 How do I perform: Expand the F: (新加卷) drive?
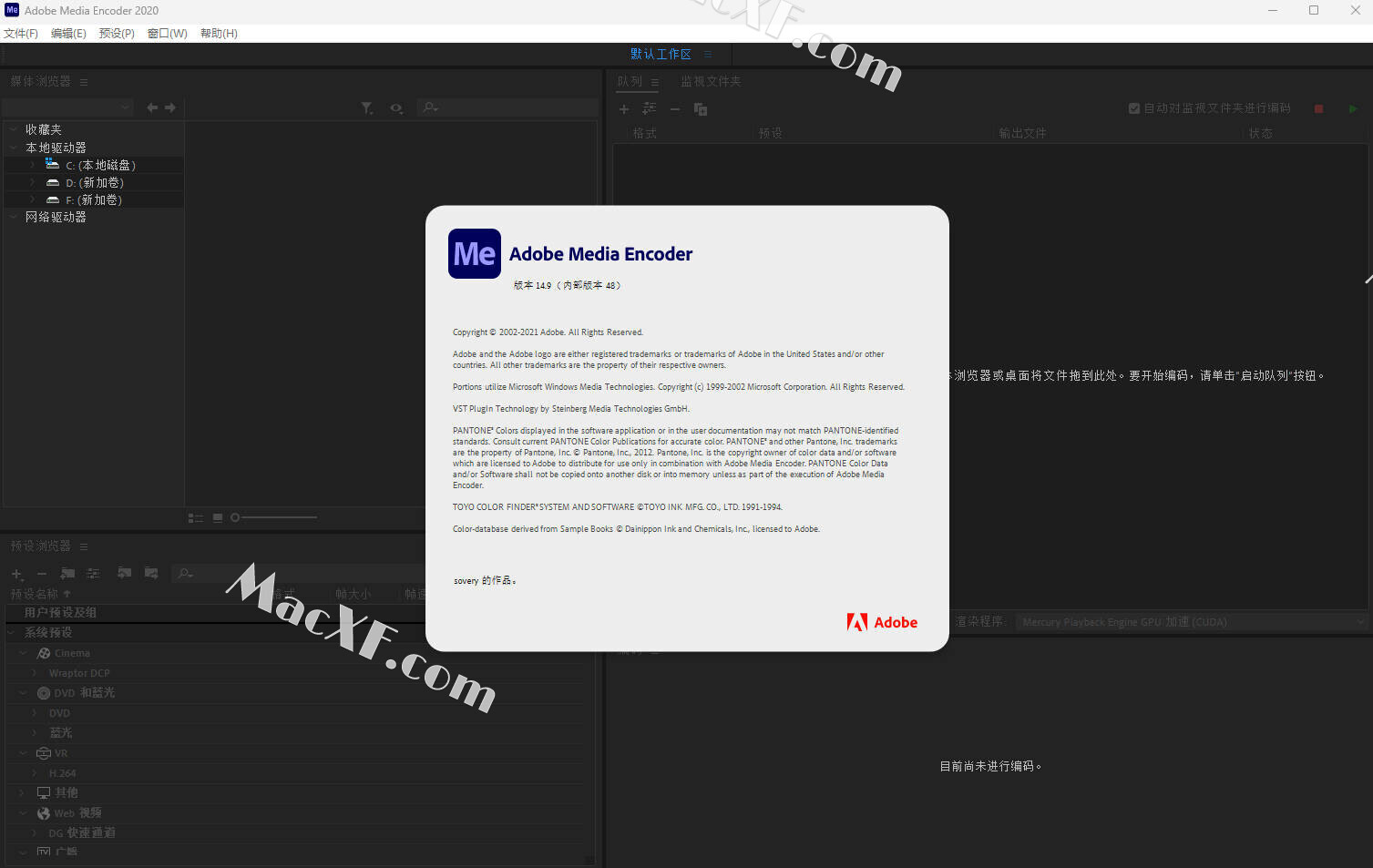coord(32,199)
